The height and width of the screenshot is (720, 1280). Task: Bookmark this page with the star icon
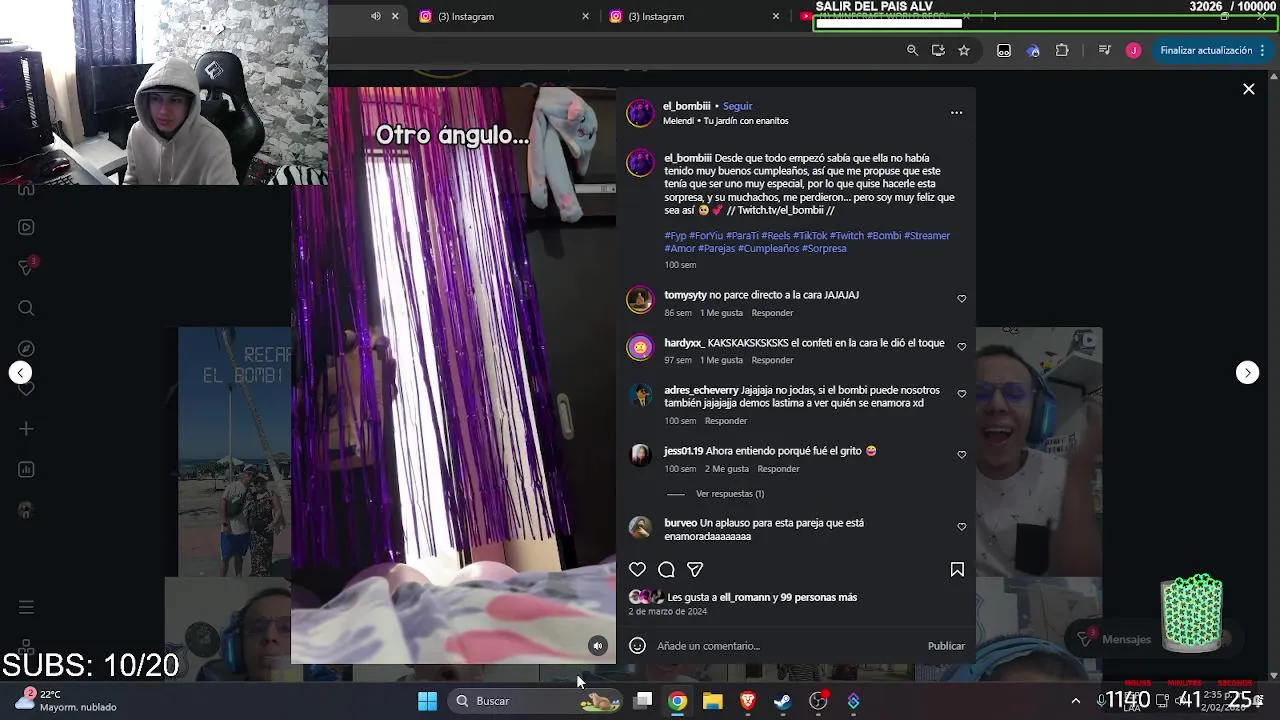(964, 50)
